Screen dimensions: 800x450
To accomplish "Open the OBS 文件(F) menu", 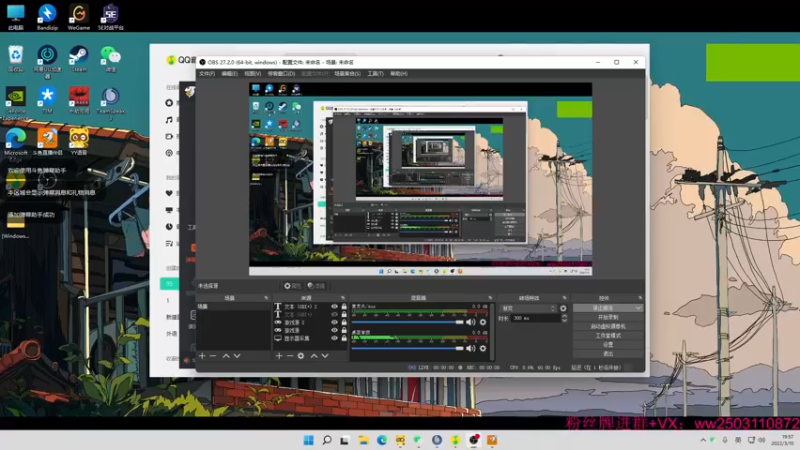I will [x=207, y=74].
